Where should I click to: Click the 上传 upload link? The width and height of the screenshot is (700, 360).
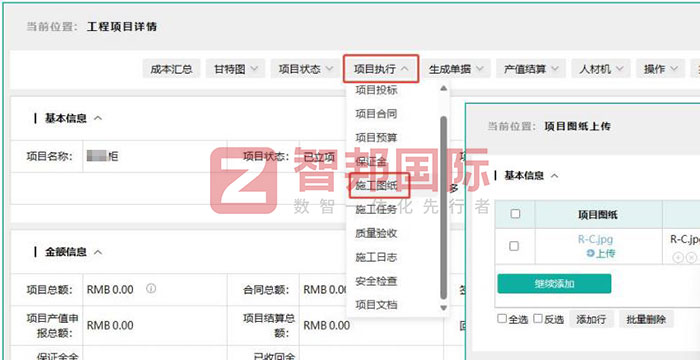coord(601,253)
